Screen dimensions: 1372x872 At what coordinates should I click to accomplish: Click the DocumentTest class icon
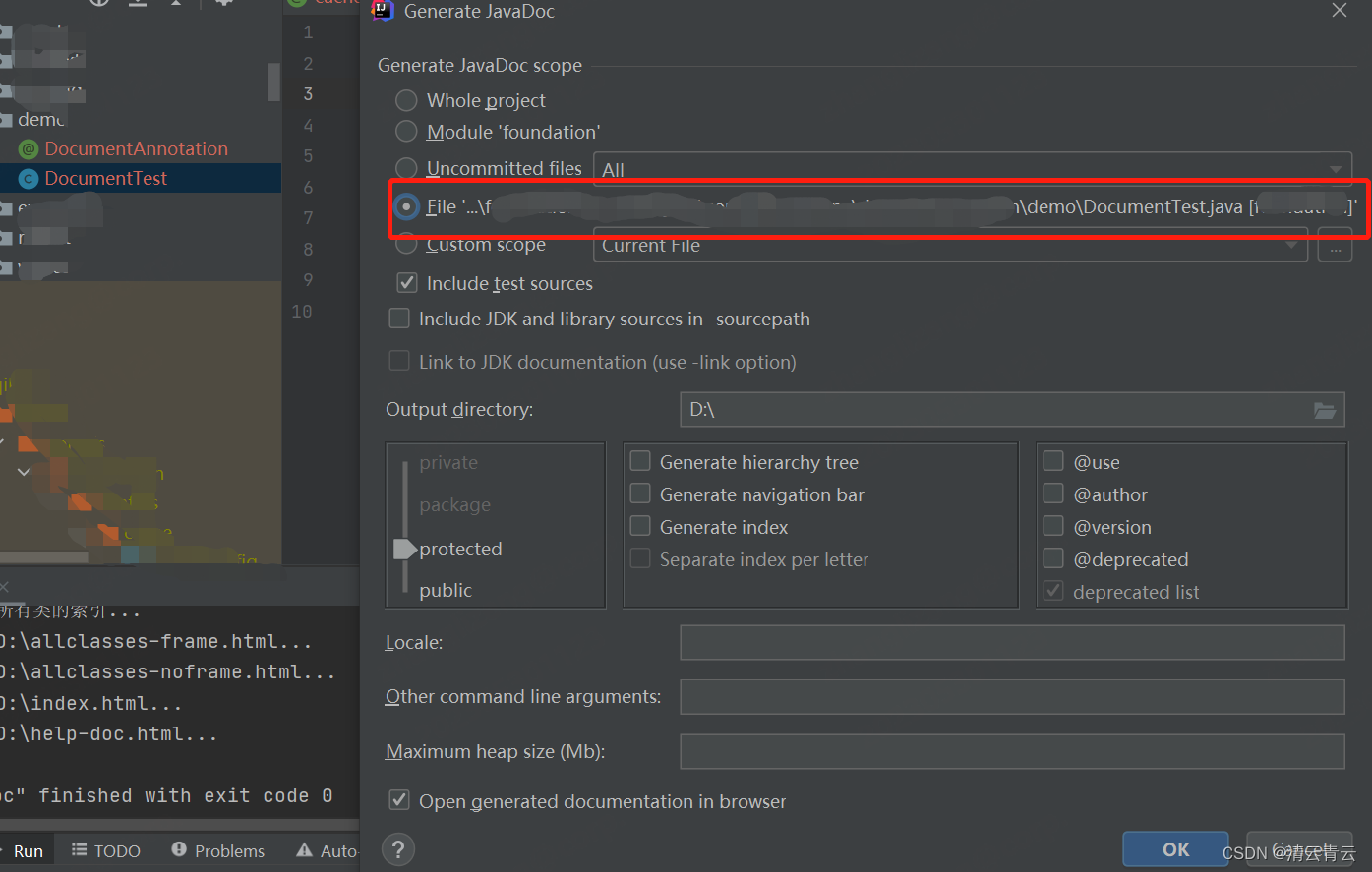coord(29,179)
